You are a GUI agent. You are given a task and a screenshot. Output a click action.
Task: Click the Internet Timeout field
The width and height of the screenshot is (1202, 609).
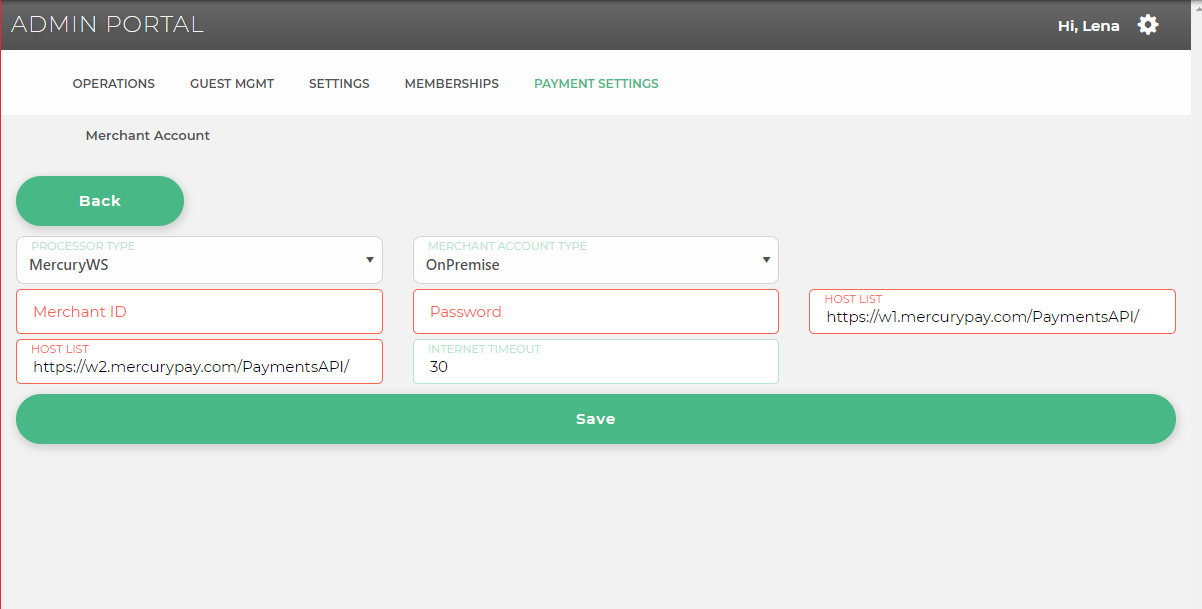[596, 362]
